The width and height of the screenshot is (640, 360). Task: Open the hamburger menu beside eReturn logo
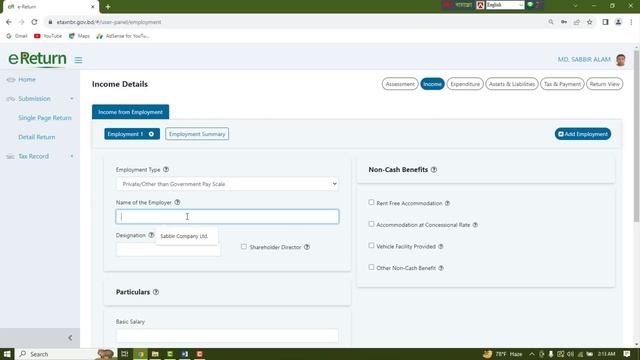point(78,60)
